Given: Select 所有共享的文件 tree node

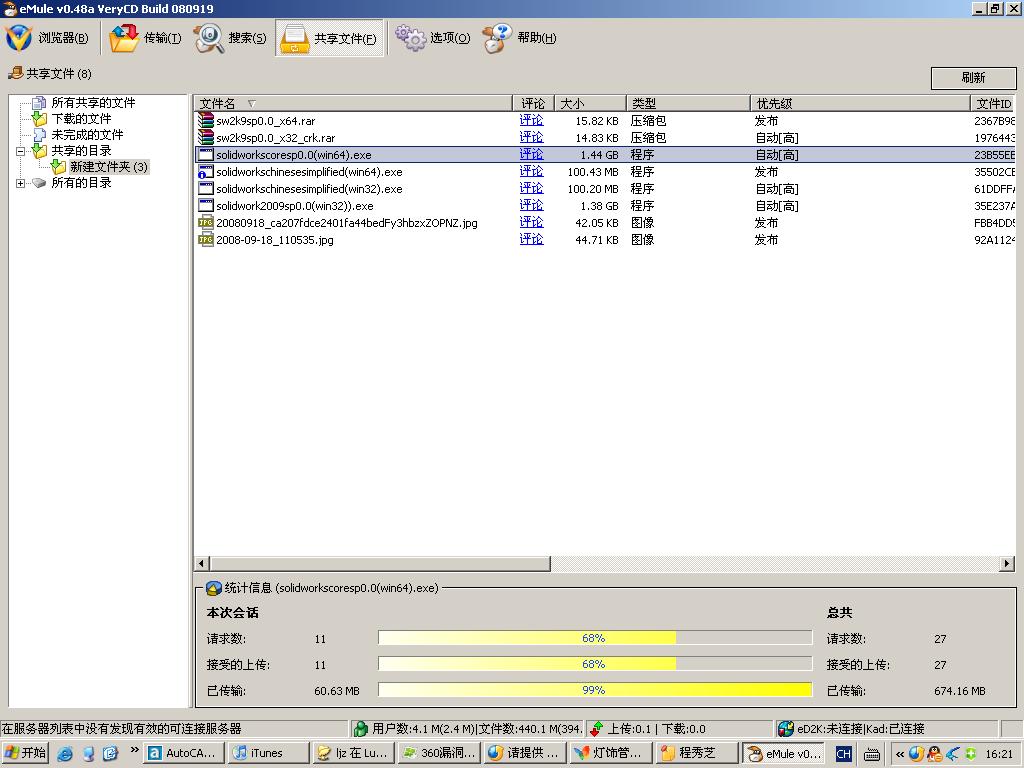Looking at the screenshot, I should tap(93, 103).
